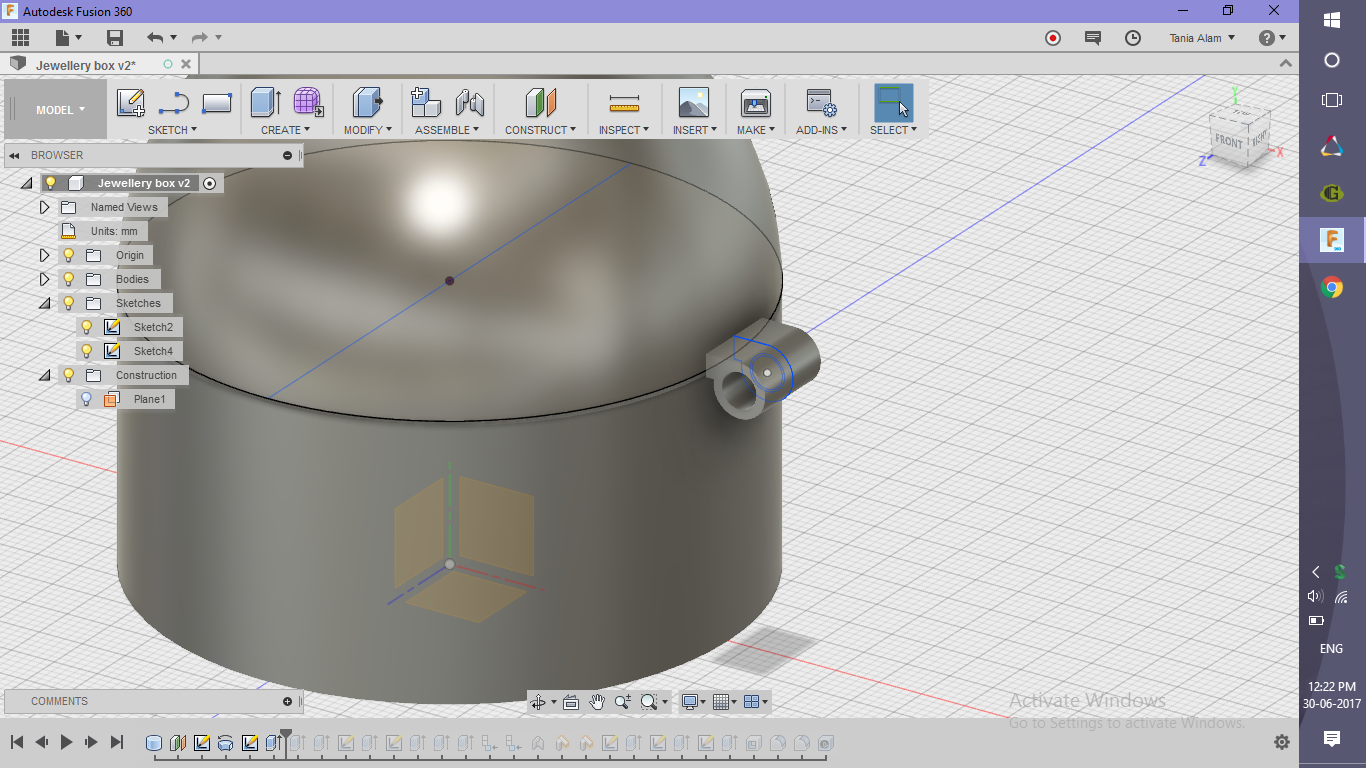This screenshot has height=768, width=1366.
Task: Select the Create Sketch tool
Action: (130, 103)
